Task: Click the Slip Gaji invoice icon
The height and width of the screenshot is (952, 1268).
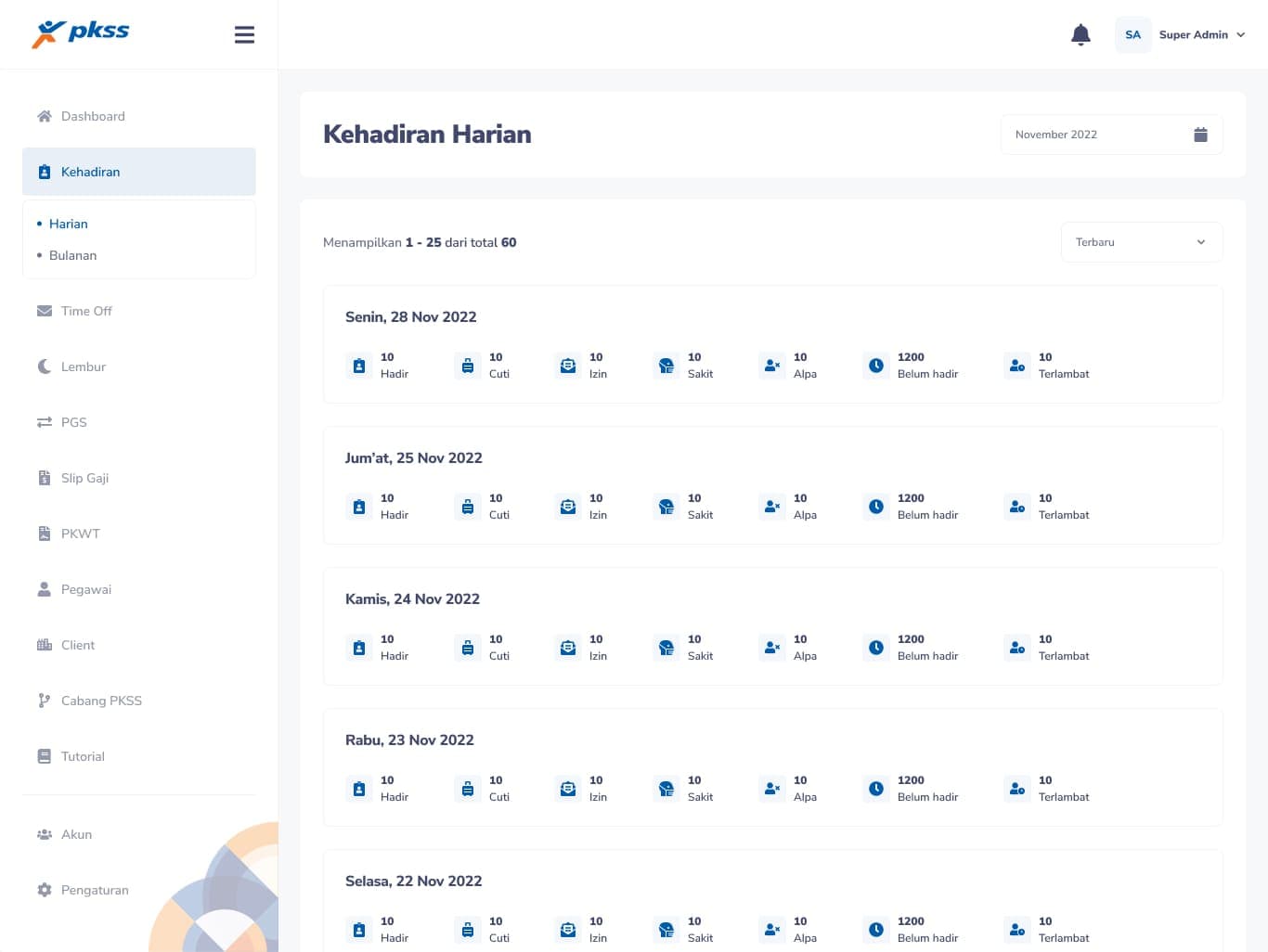Action: (x=45, y=478)
